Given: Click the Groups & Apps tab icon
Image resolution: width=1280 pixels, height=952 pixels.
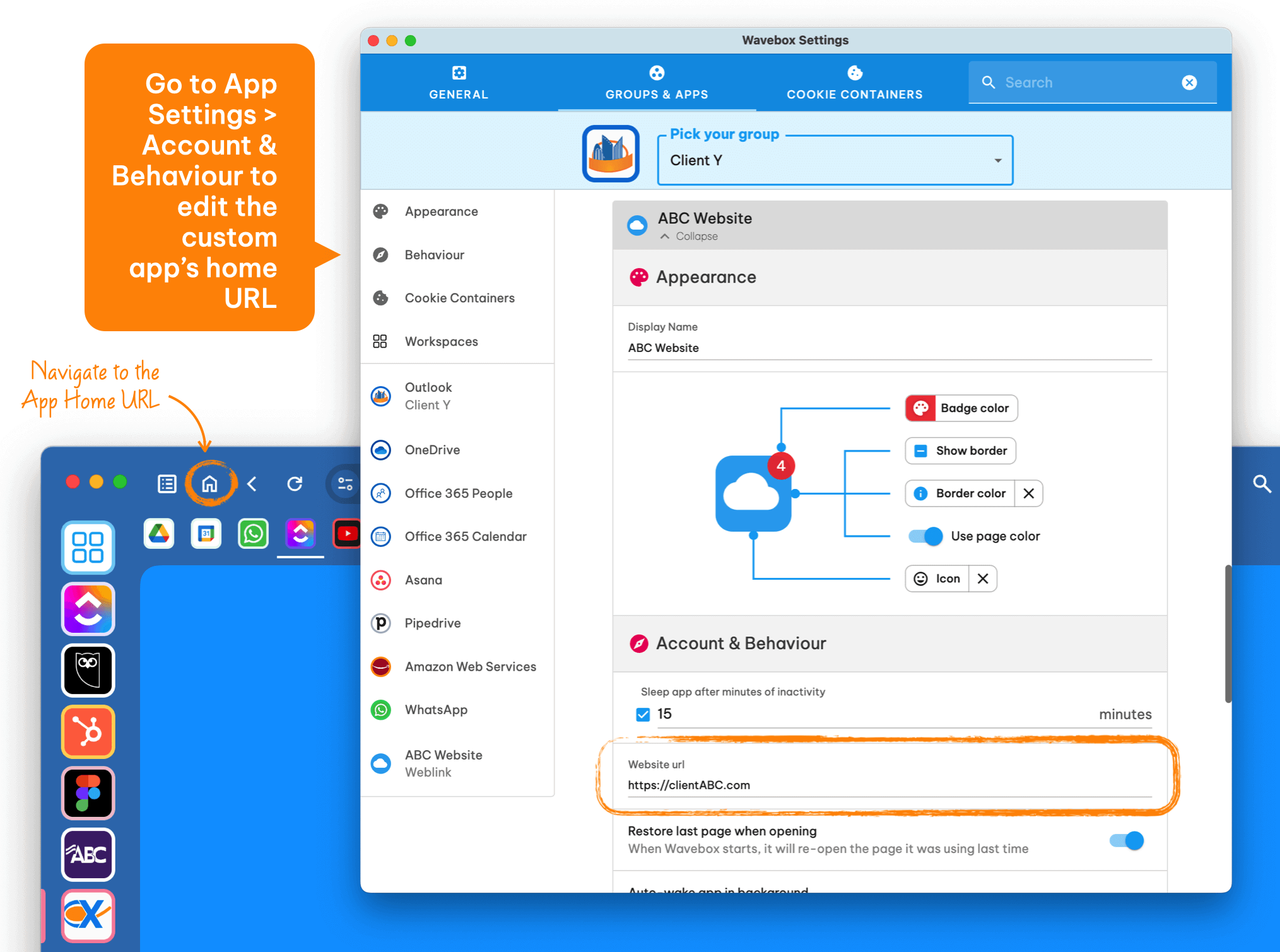Looking at the screenshot, I should (656, 71).
